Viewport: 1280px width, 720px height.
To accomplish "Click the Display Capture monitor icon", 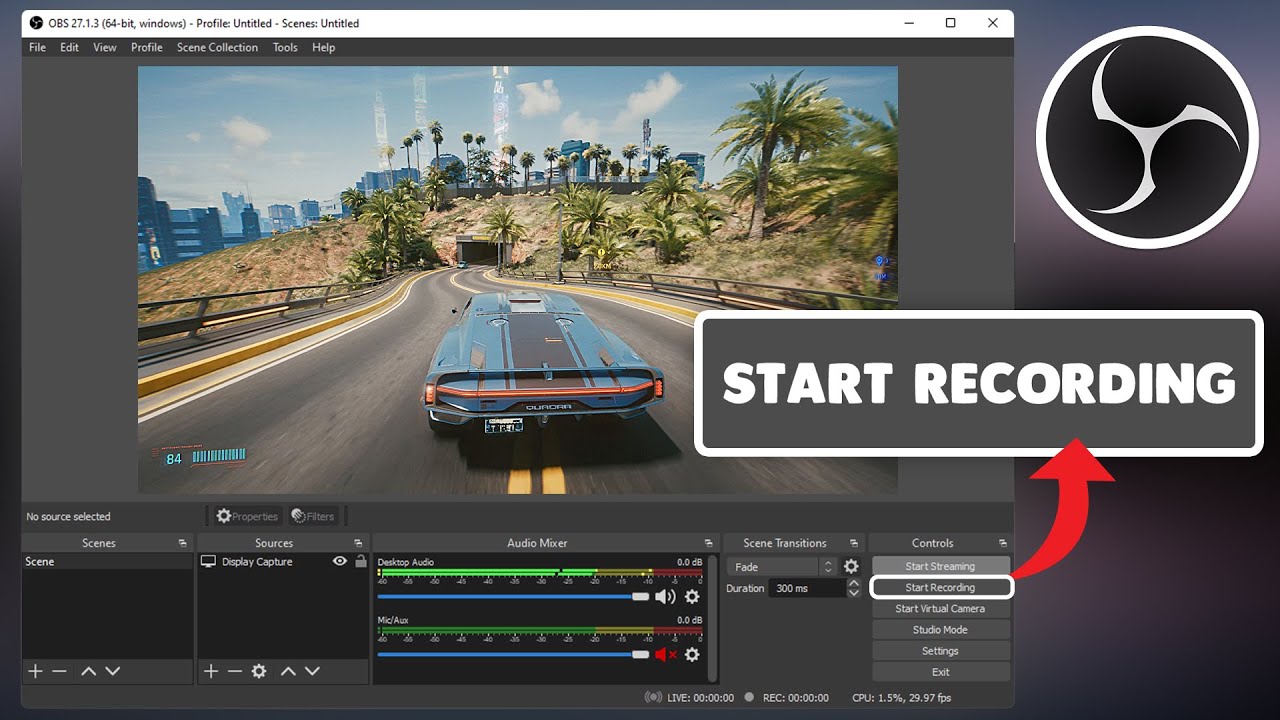I will 208,562.
